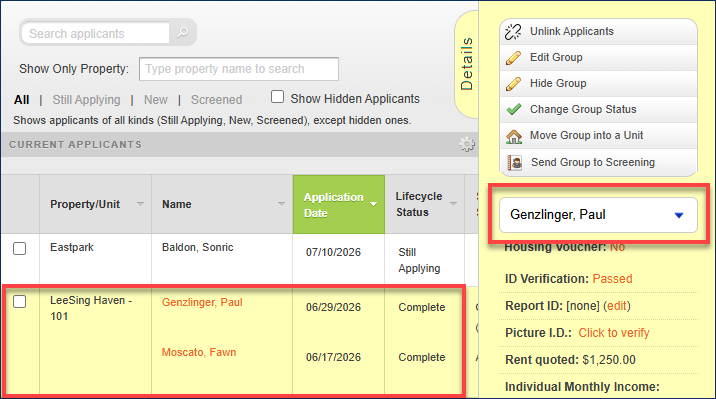
Task: Switch to Still Applying filter
Action: click(86, 100)
